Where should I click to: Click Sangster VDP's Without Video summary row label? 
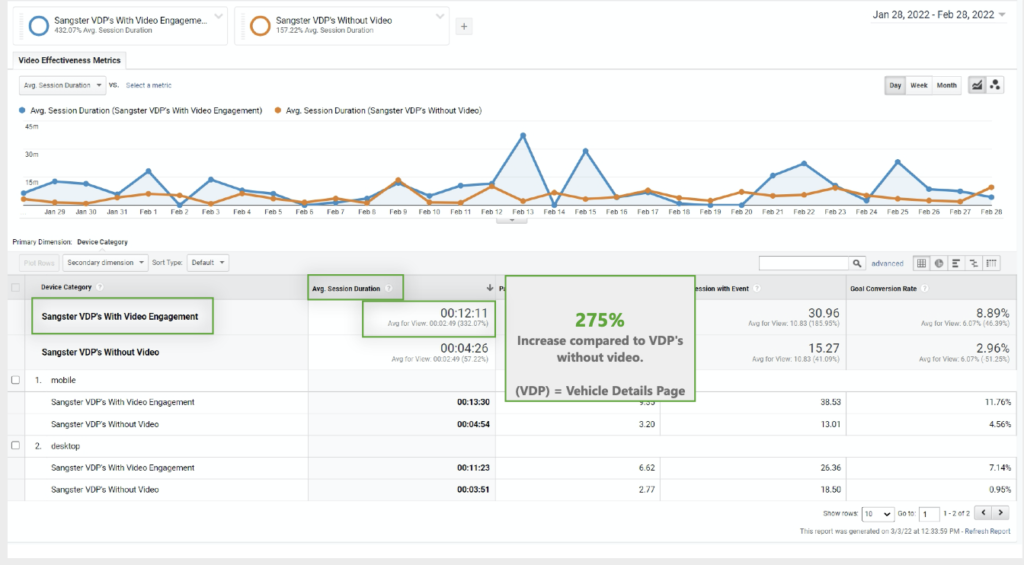point(101,352)
